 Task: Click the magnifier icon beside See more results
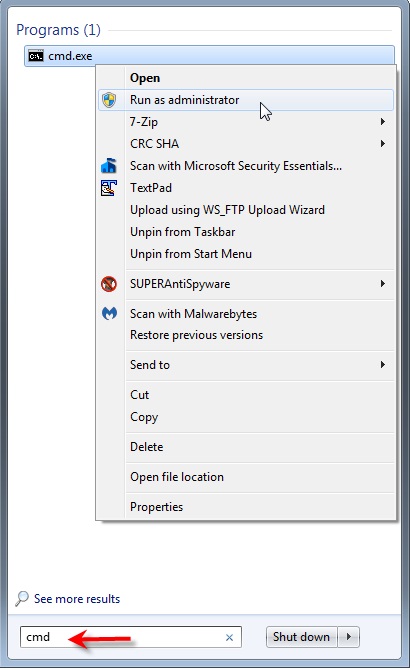click(22, 599)
